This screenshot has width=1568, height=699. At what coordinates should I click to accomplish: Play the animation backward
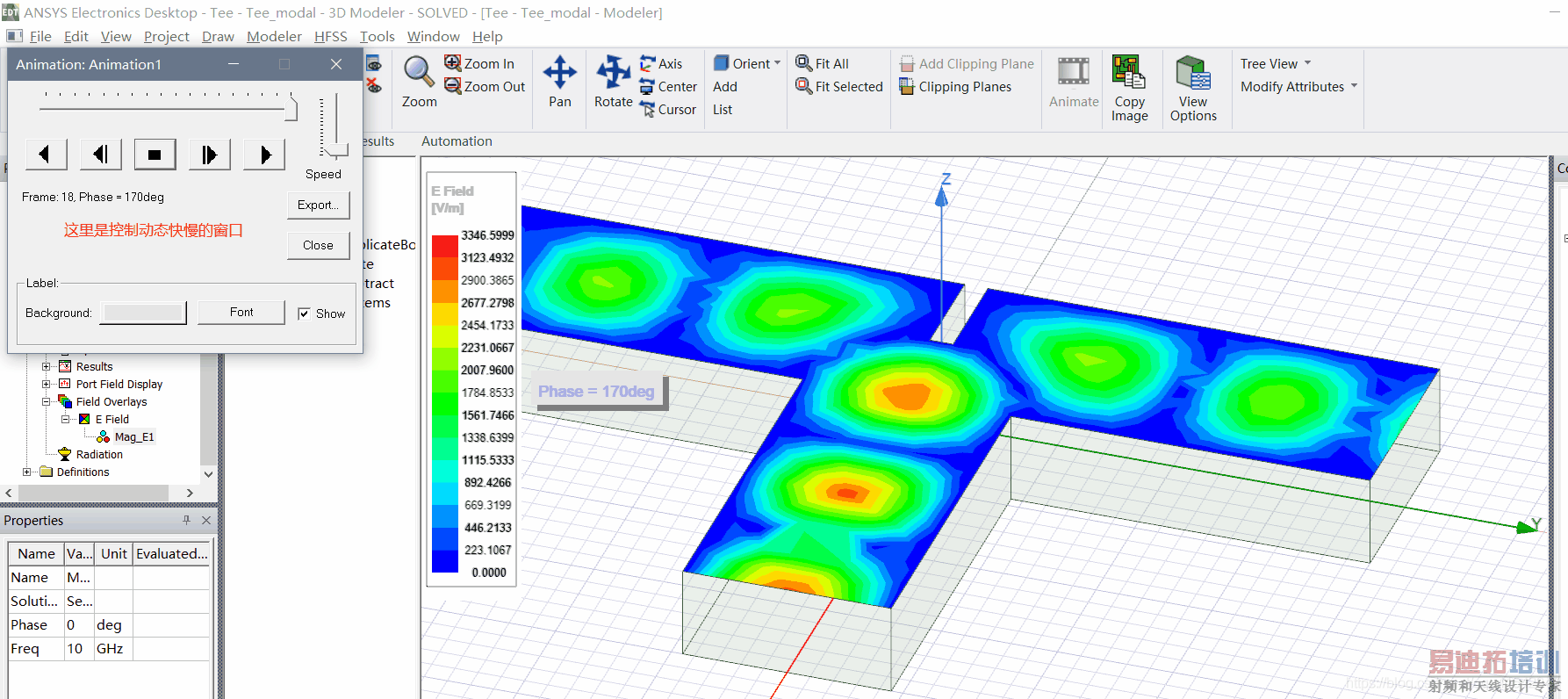pyautogui.click(x=46, y=155)
